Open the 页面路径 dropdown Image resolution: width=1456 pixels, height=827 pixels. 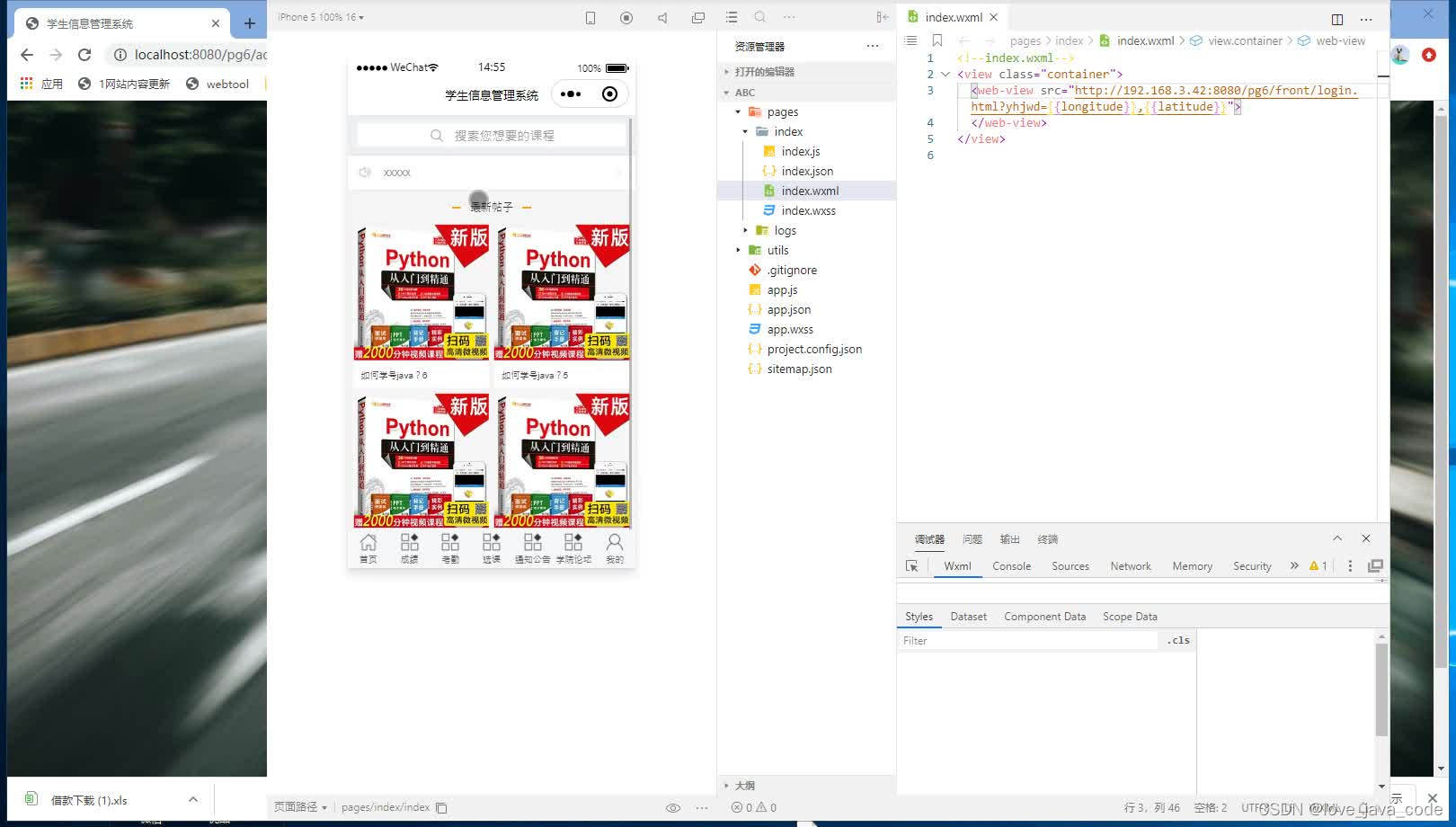point(300,807)
